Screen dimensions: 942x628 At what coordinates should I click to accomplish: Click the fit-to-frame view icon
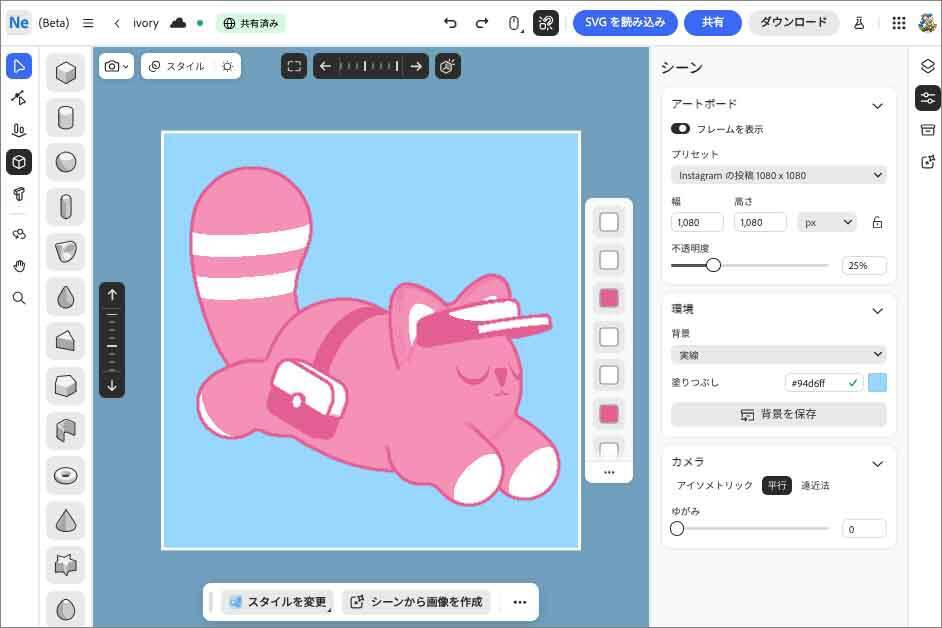point(294,66)
